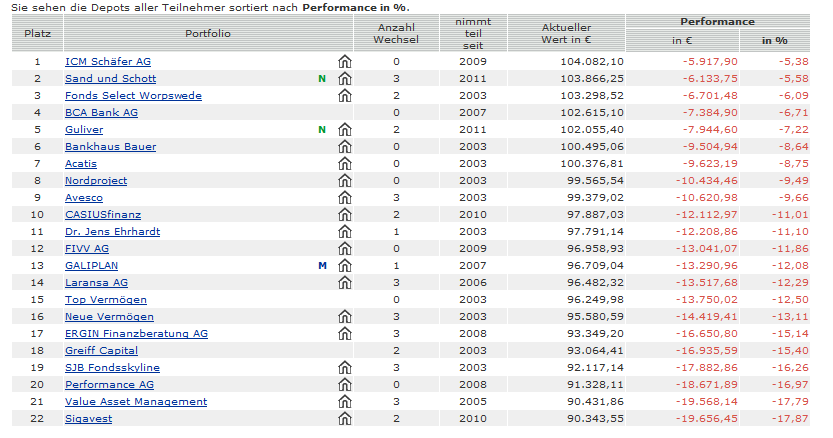Viewport: 833px width, 438px height.
Task: Open the ERGIN Finanzberatung AG link
Action: (136, 334)
